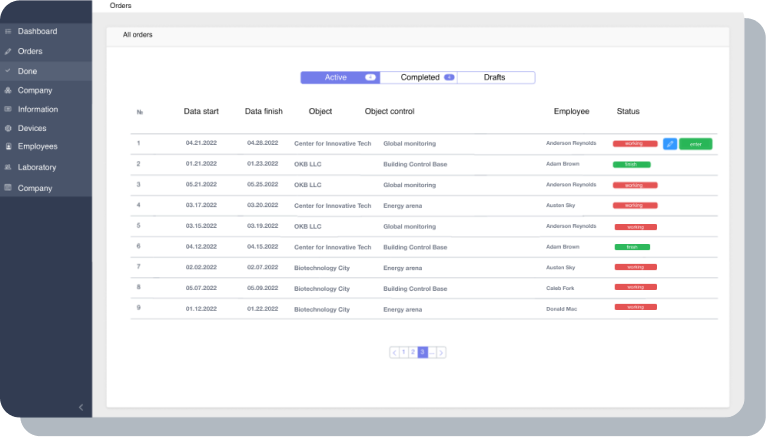Click green finish status for Adam Brown row 2
This screenshot has width=766, height=437.
[x=632, y=165]
